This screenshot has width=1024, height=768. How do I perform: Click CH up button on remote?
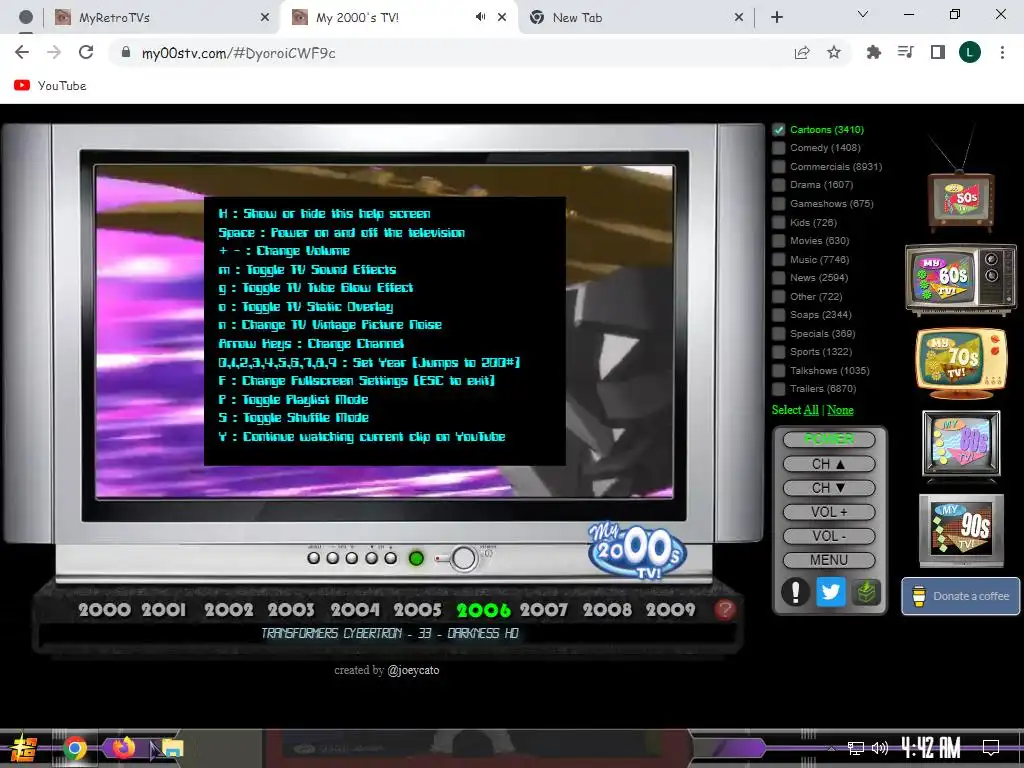coord(829,464)
